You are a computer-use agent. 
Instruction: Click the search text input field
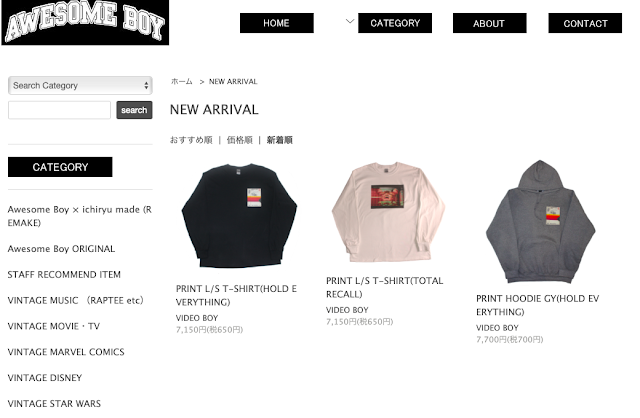pos(60,110)
